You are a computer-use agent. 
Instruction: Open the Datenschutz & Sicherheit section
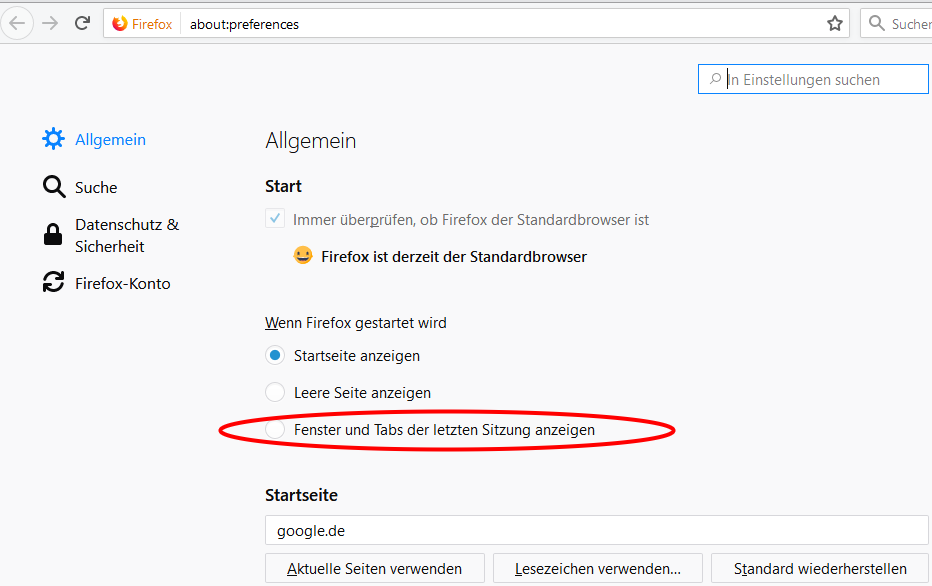click(x=126, y=235)
